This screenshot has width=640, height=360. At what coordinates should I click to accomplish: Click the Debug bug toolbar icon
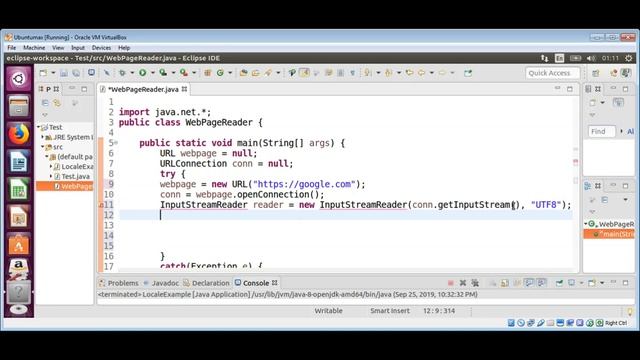[122, 73]
